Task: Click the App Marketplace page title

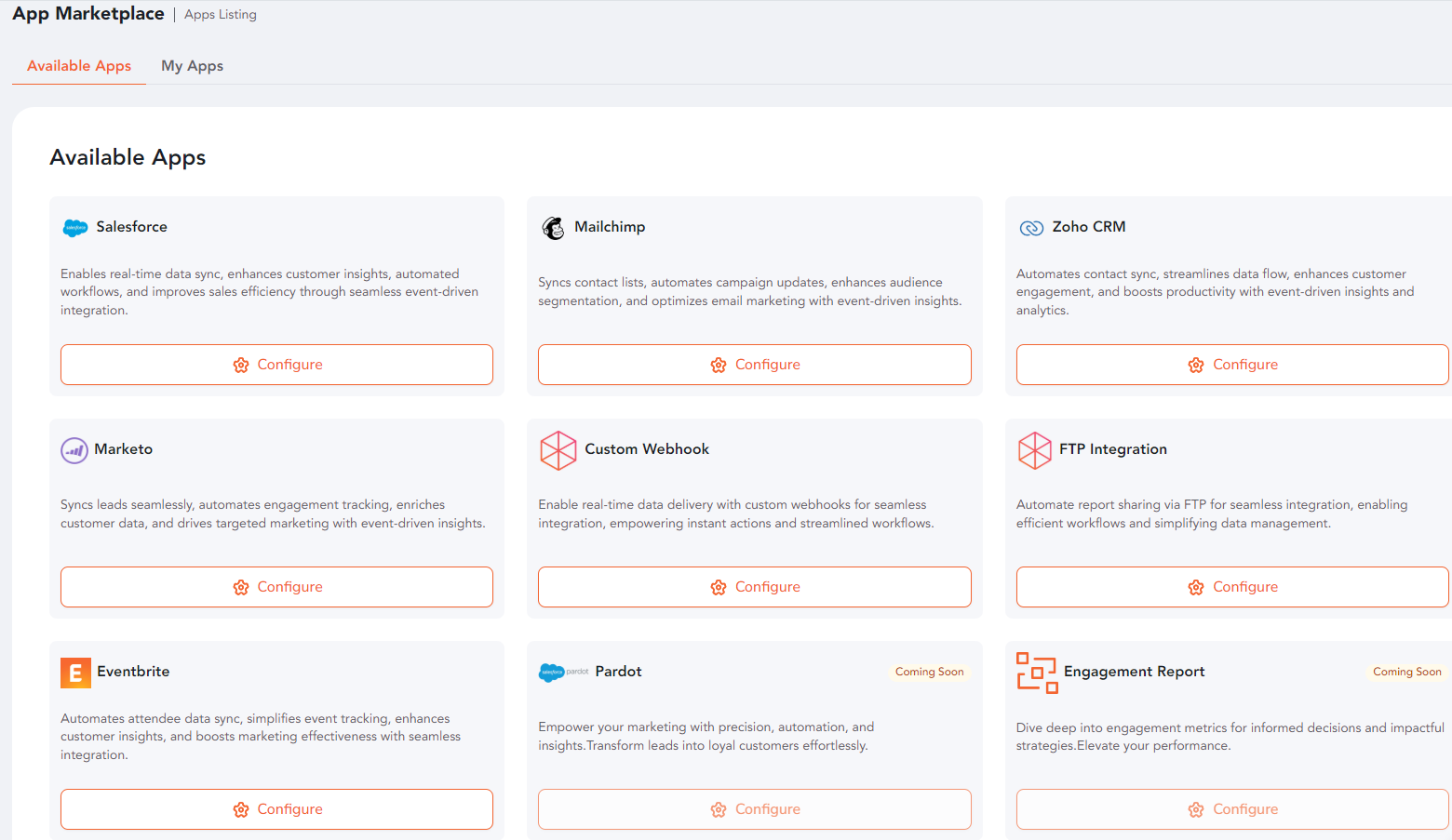Action: (88, 14)
